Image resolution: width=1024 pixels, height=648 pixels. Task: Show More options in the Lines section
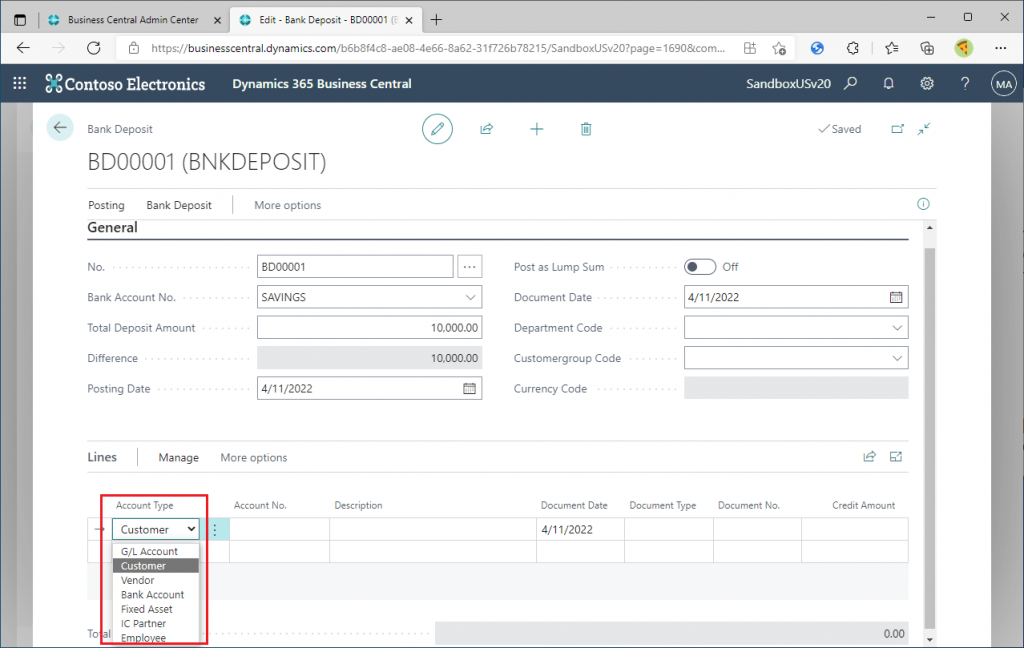(x=253, y=457)
